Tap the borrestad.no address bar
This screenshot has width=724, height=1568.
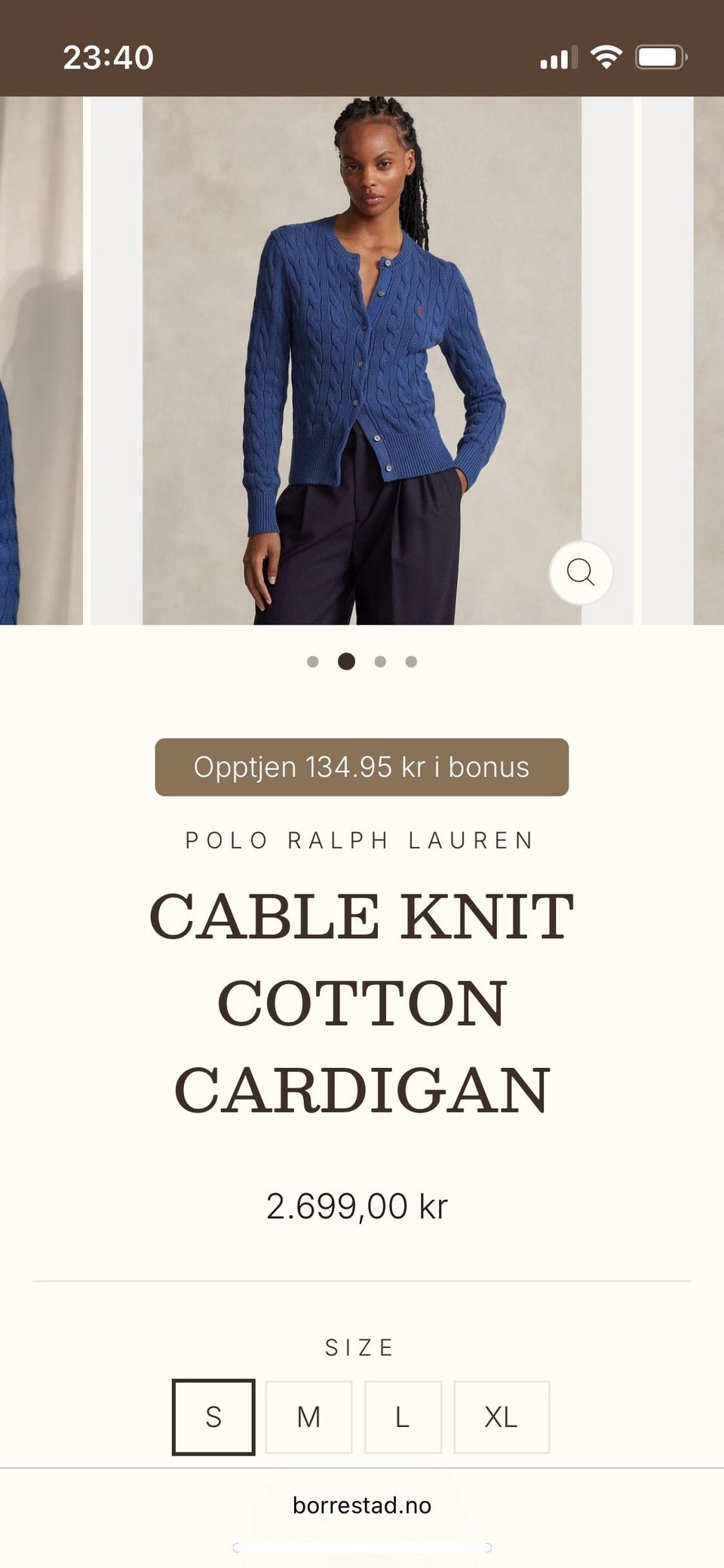pyautogui.click(x=362, y=1505)
